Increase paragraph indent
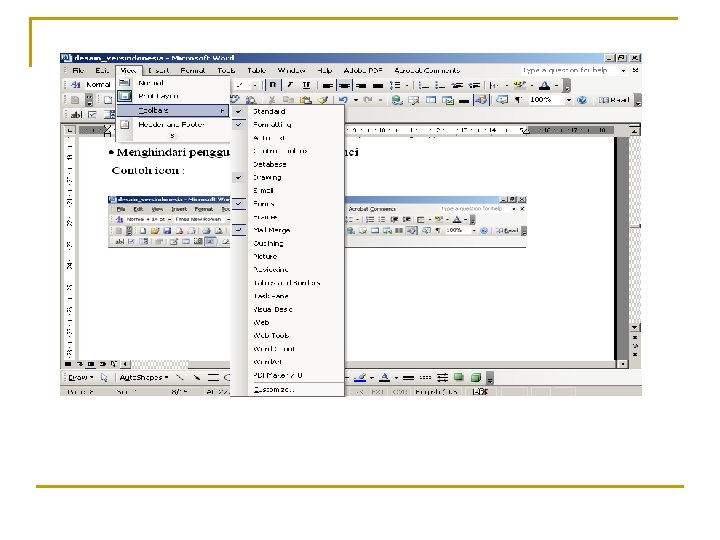The width and height of the screenshot is (720, 540). (x=474, y=85)
